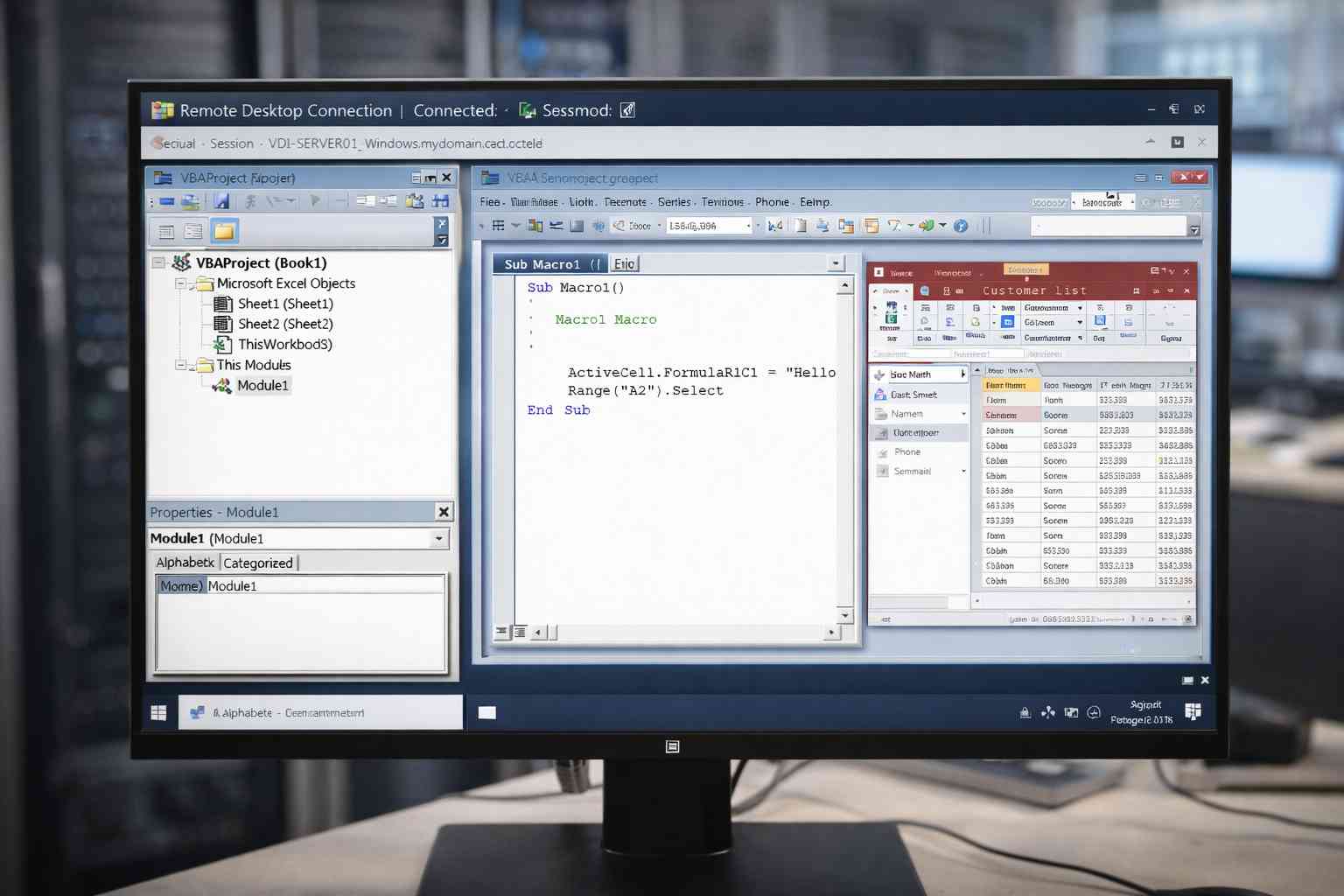The width and height of the screenshot is (1344, 896).
Task: Open Help via the blue globe icon
Action: (960, 225)
